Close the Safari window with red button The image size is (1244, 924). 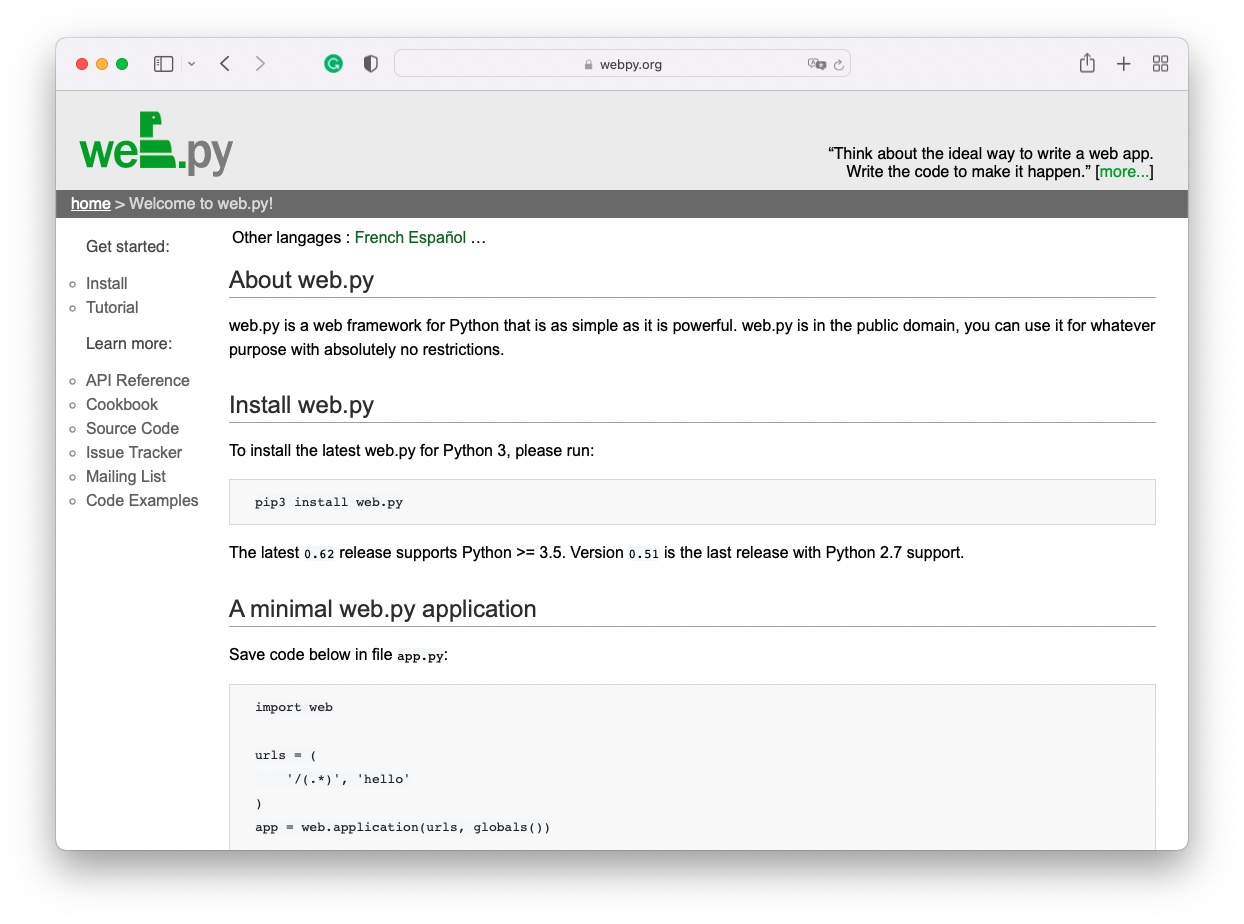click(x=82, y=64)
